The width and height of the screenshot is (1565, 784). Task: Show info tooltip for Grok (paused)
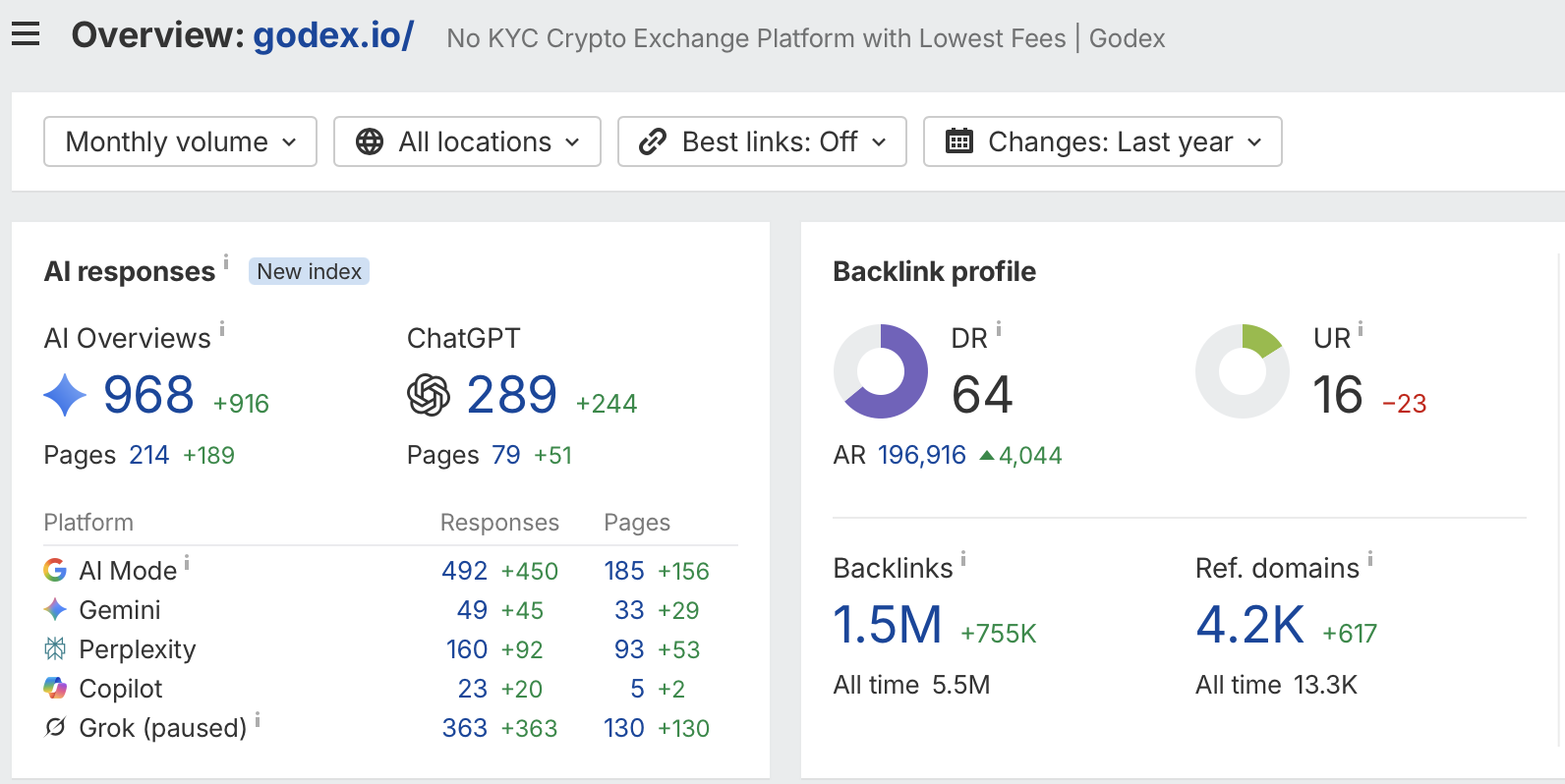[x=258, y=719]
